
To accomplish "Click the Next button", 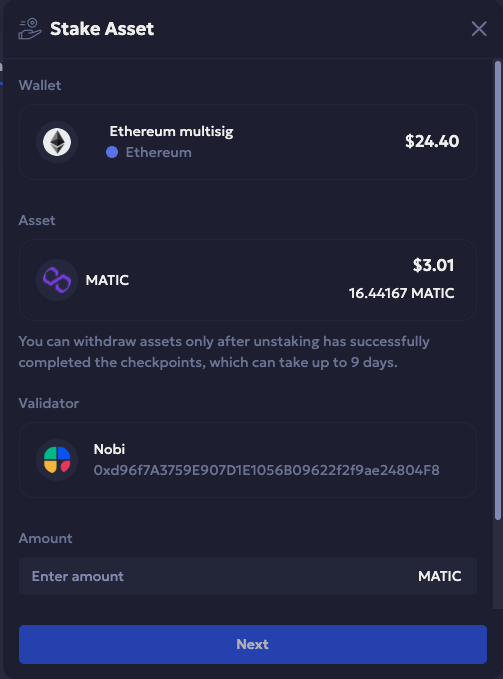I will pyautogui.click(x=253, y=644).
